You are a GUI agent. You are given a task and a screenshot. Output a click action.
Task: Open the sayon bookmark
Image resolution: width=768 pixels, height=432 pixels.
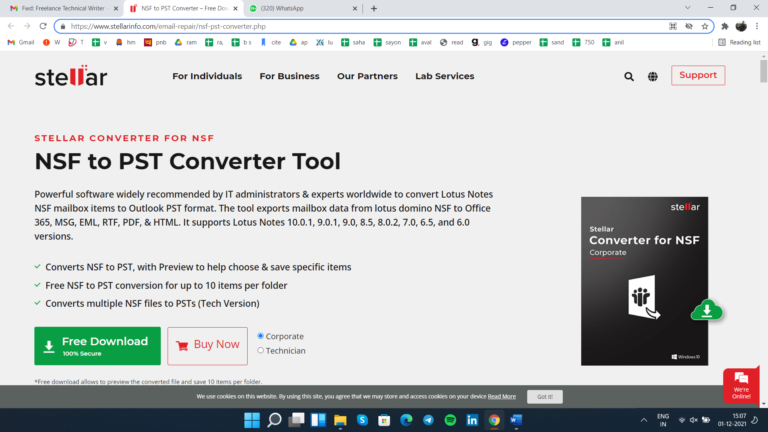pyautogui.click(x=387, y=43)
